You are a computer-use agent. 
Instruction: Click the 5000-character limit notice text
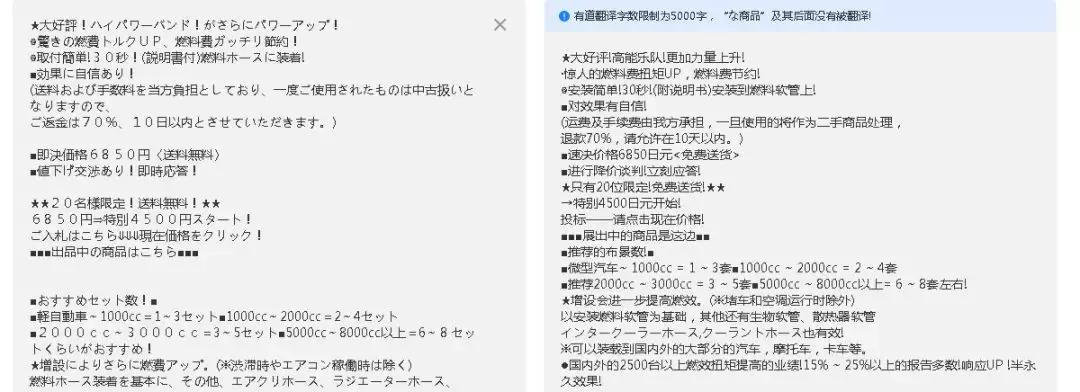722,15
